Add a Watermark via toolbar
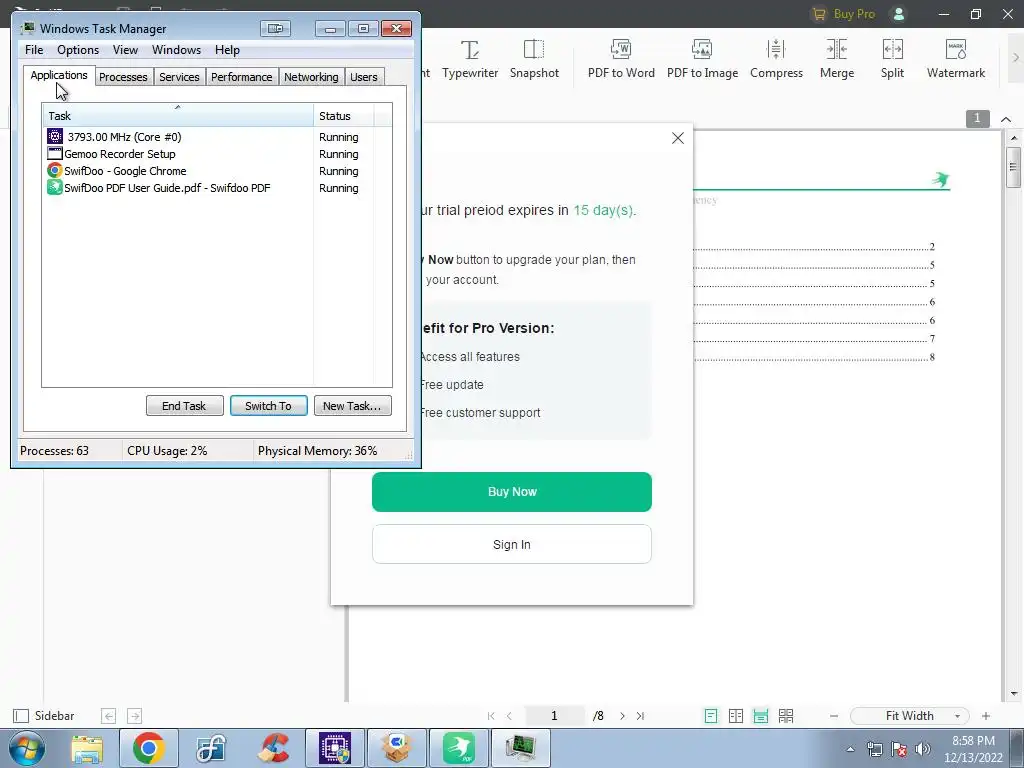The height and width of the screenshot is (768, 1024). point(955,59)
